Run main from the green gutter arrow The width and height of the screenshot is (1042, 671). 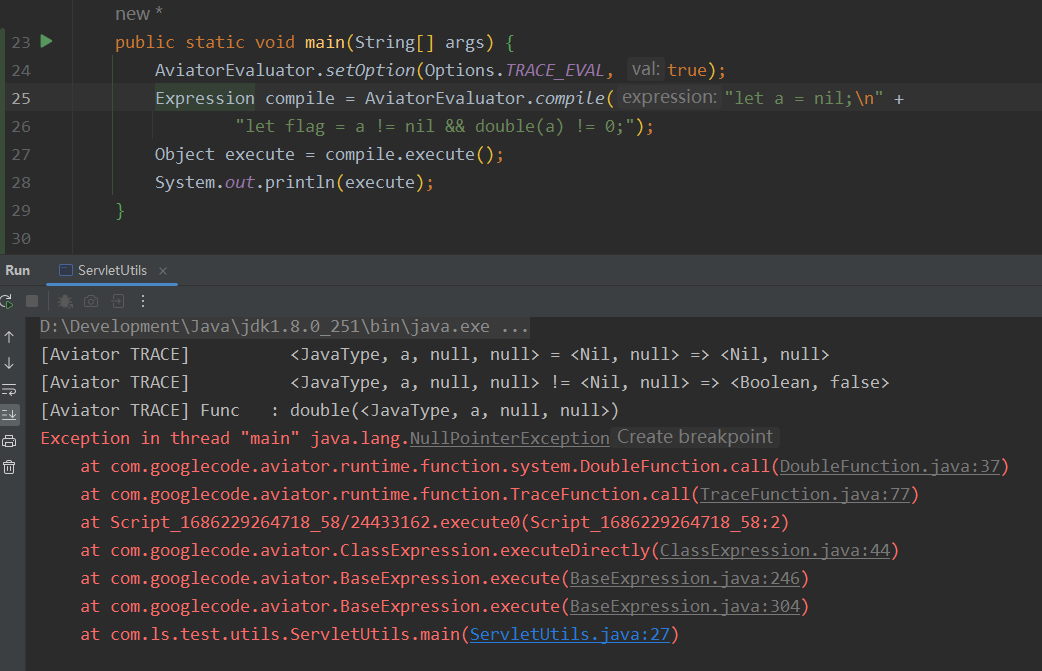point(45,42)
